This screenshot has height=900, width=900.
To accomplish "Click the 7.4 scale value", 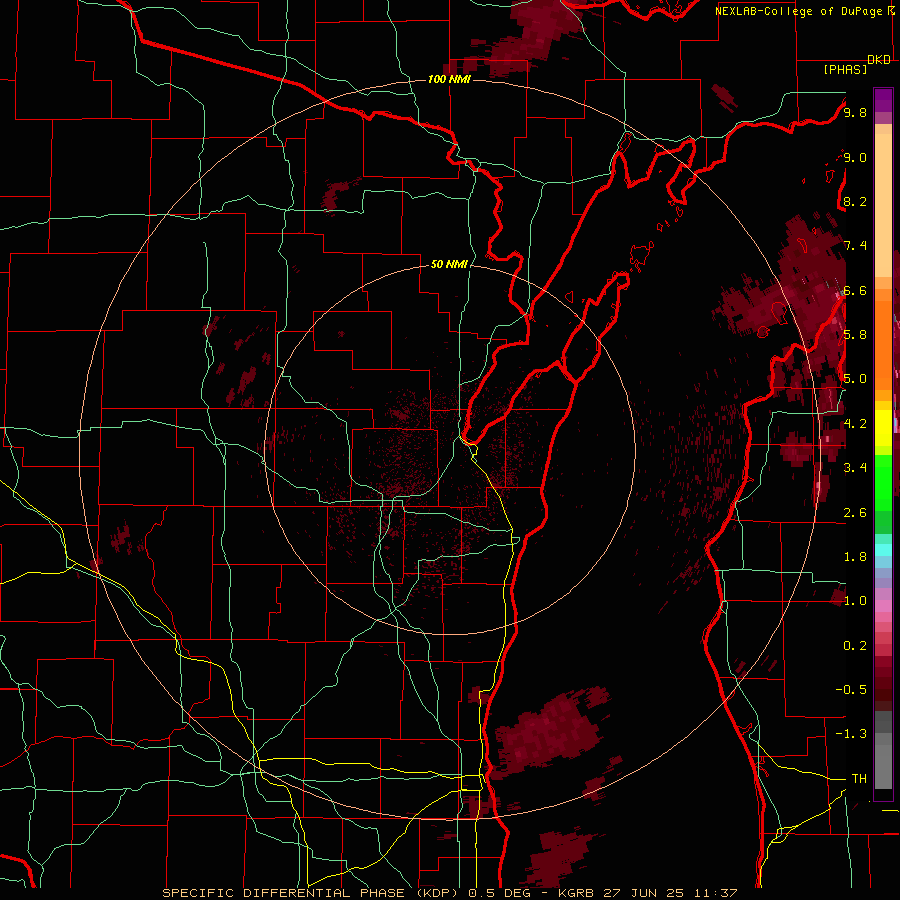I will click(855, 246).
